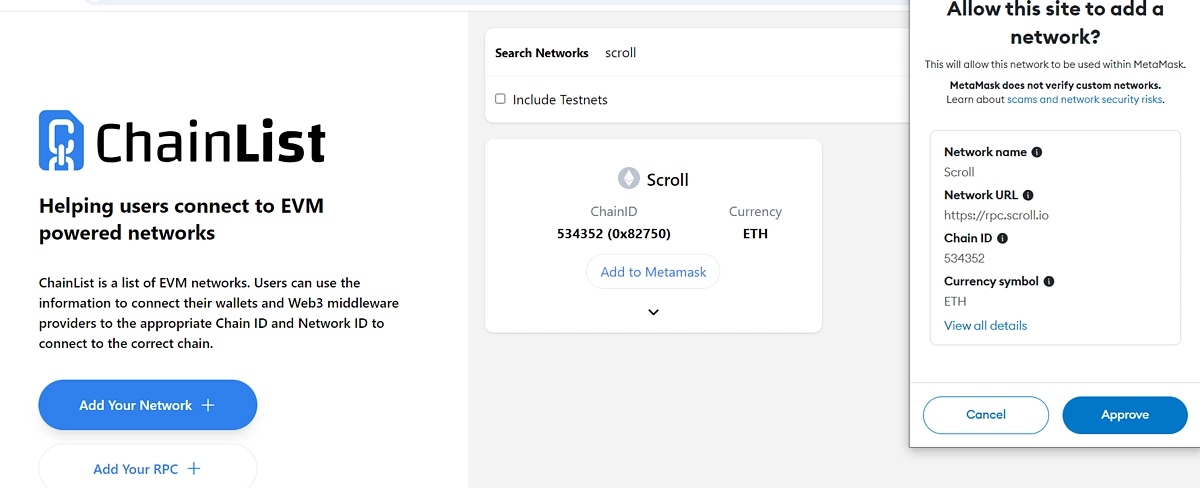Open View all details in MetaMask popup
The width and height of the screenshot is (1200, 488).
pyautogui.click(x=985, y=326)
